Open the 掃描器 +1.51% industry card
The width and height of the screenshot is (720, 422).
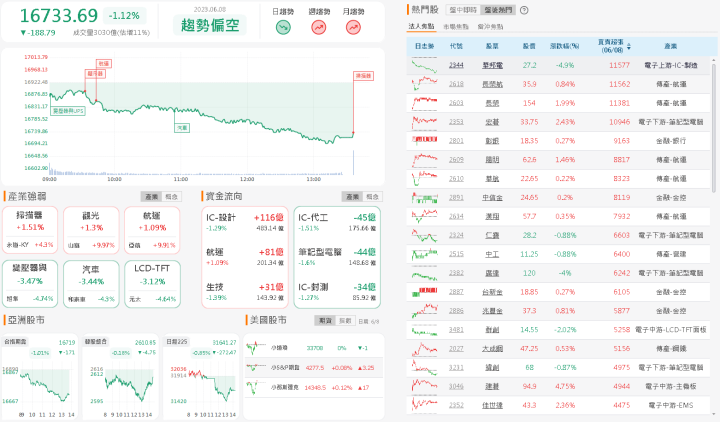click(30, 230)
